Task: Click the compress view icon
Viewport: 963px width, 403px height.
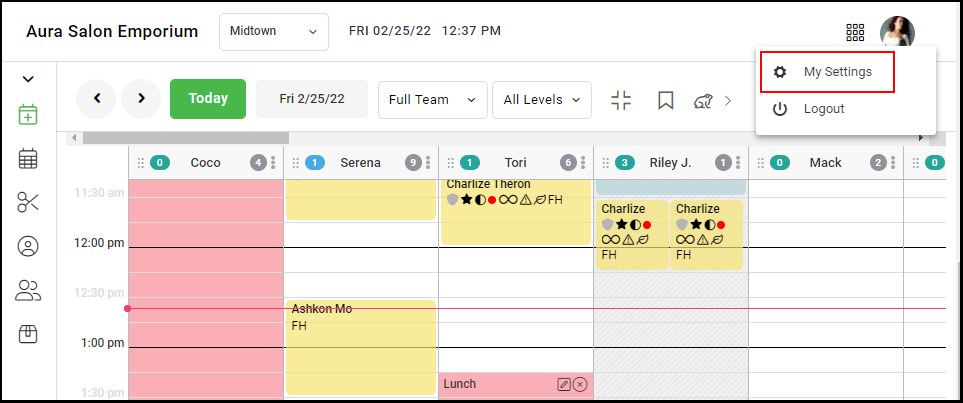Action: [x=622, y=100]
